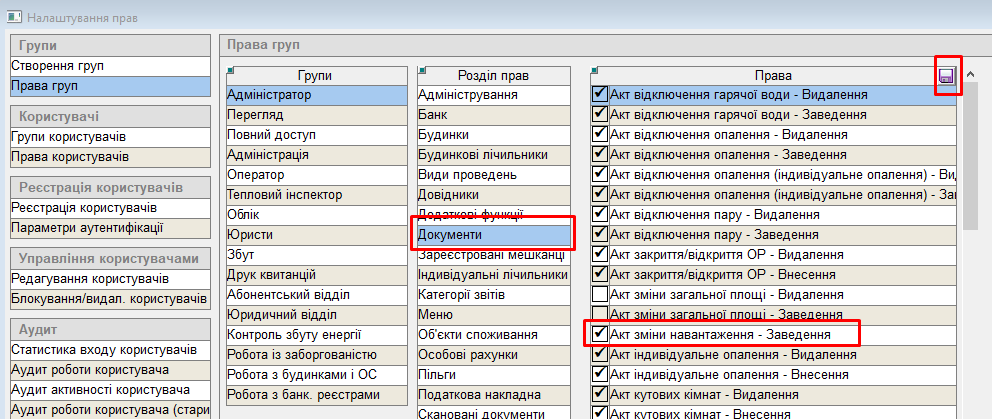Open Статистика входу користувачів audit

(104, 350)
